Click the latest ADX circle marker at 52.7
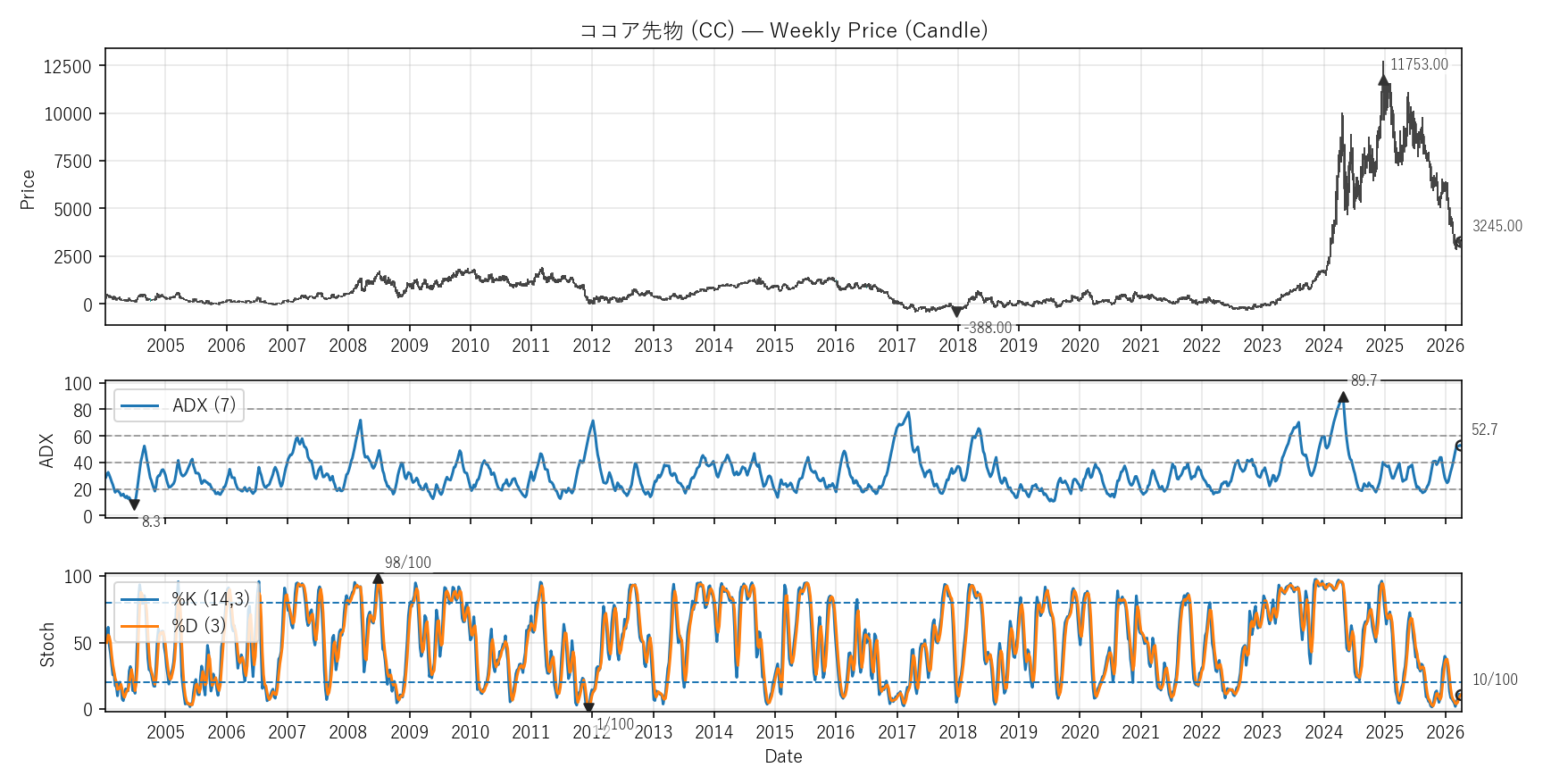1543x784 pixels. pyautogui.click(x=1460, y=446)
